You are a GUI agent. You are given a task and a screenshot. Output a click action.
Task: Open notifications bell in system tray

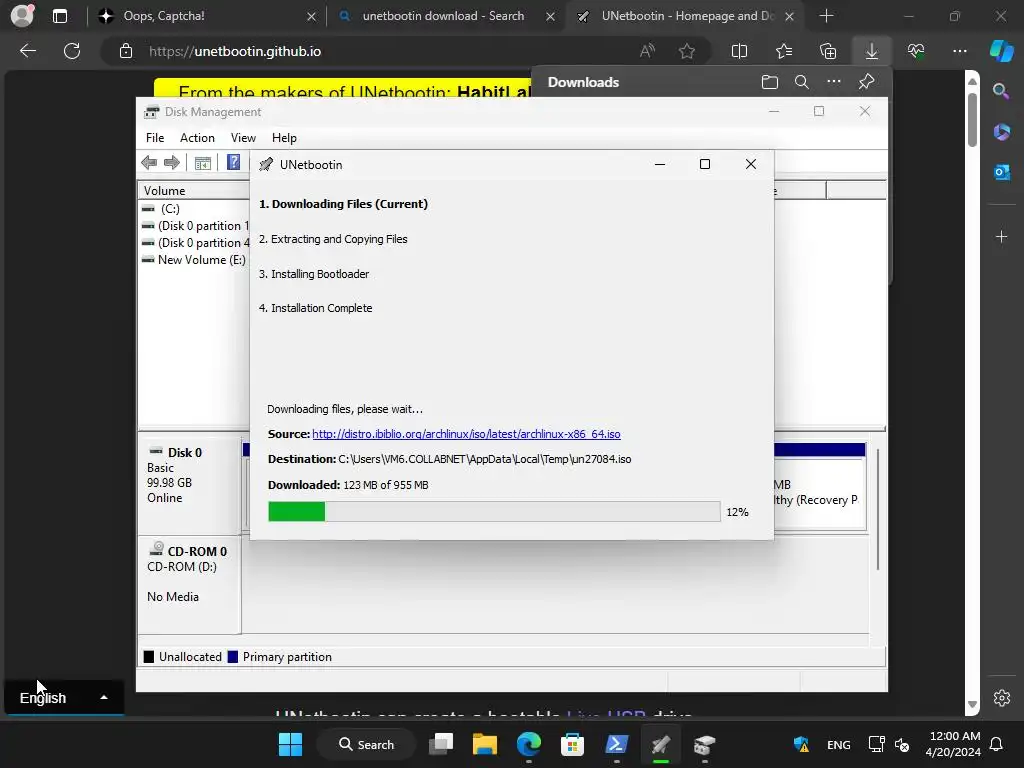[x=996, y=744]
